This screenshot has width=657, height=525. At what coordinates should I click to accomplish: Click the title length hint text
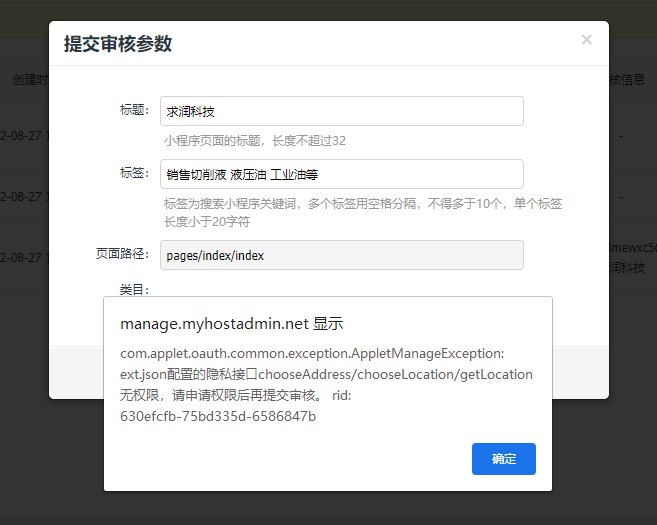coord(255,141)
